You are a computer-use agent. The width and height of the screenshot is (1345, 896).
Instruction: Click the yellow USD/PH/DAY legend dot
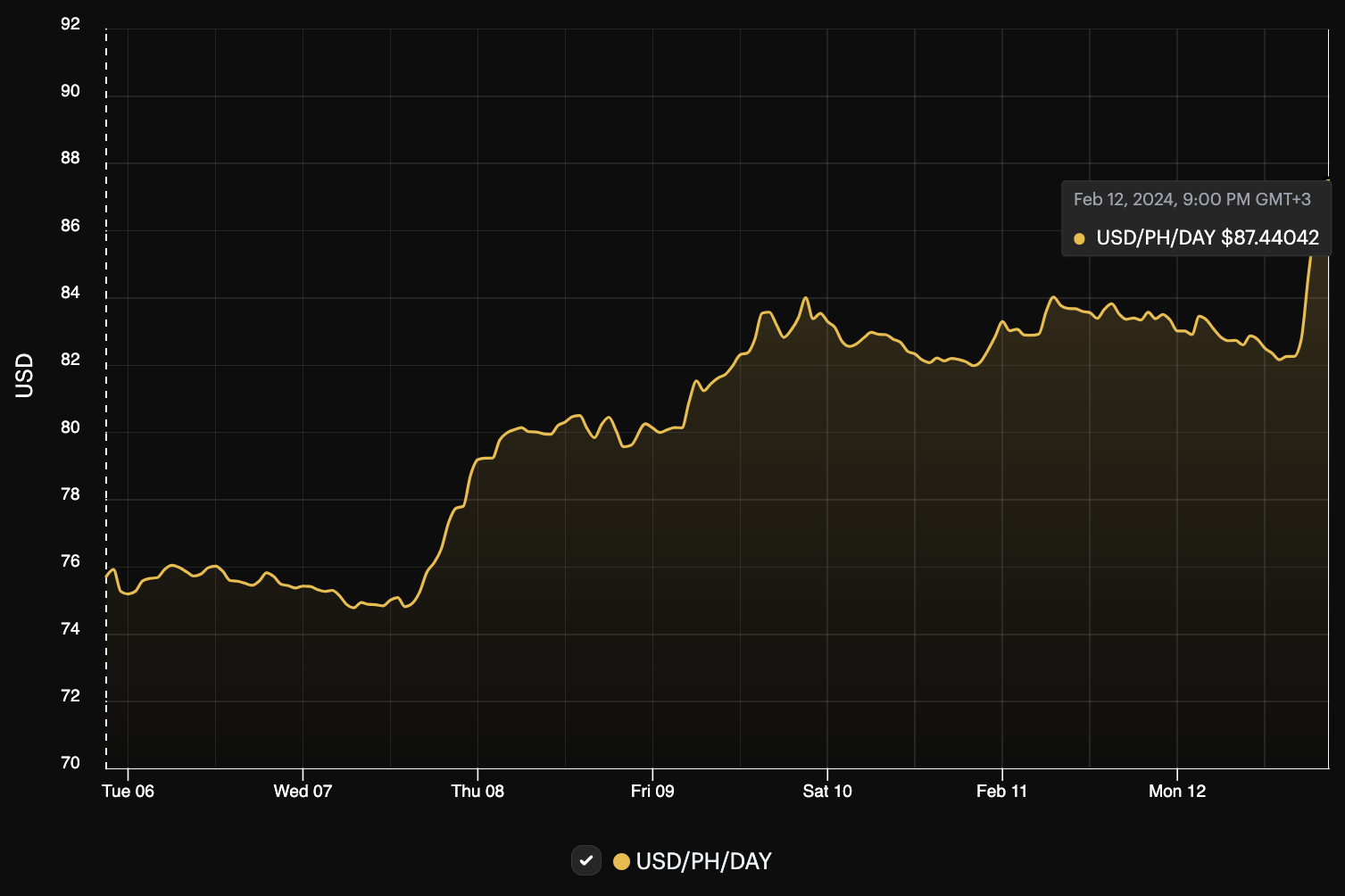621,861
